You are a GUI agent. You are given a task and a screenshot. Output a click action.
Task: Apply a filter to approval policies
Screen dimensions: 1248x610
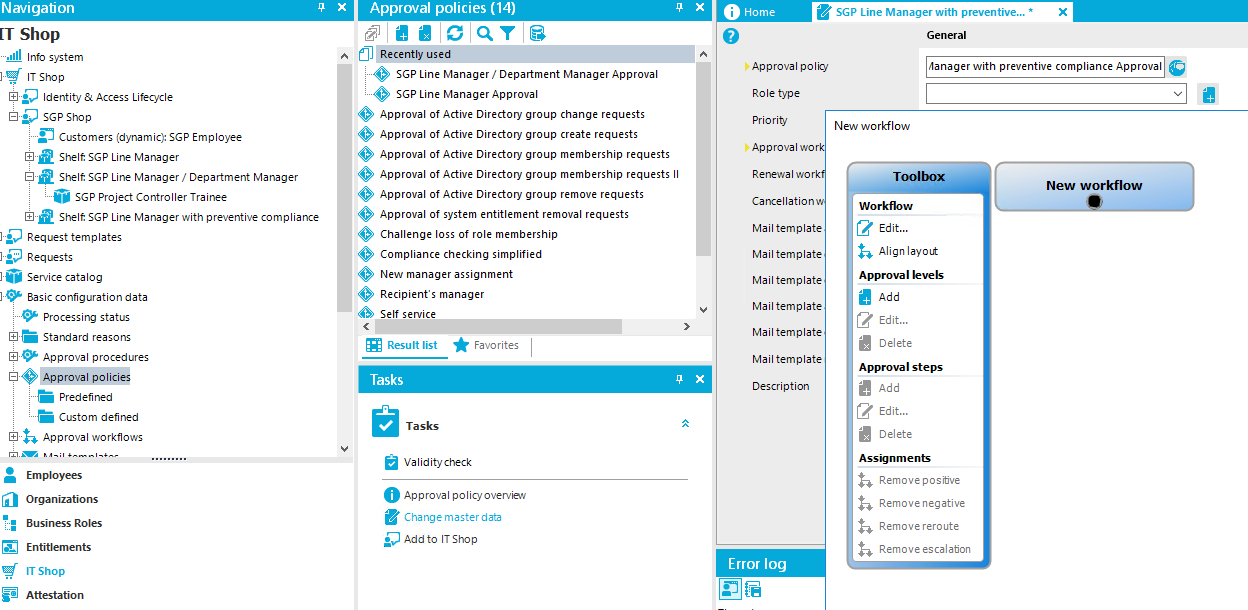point(507,33)
